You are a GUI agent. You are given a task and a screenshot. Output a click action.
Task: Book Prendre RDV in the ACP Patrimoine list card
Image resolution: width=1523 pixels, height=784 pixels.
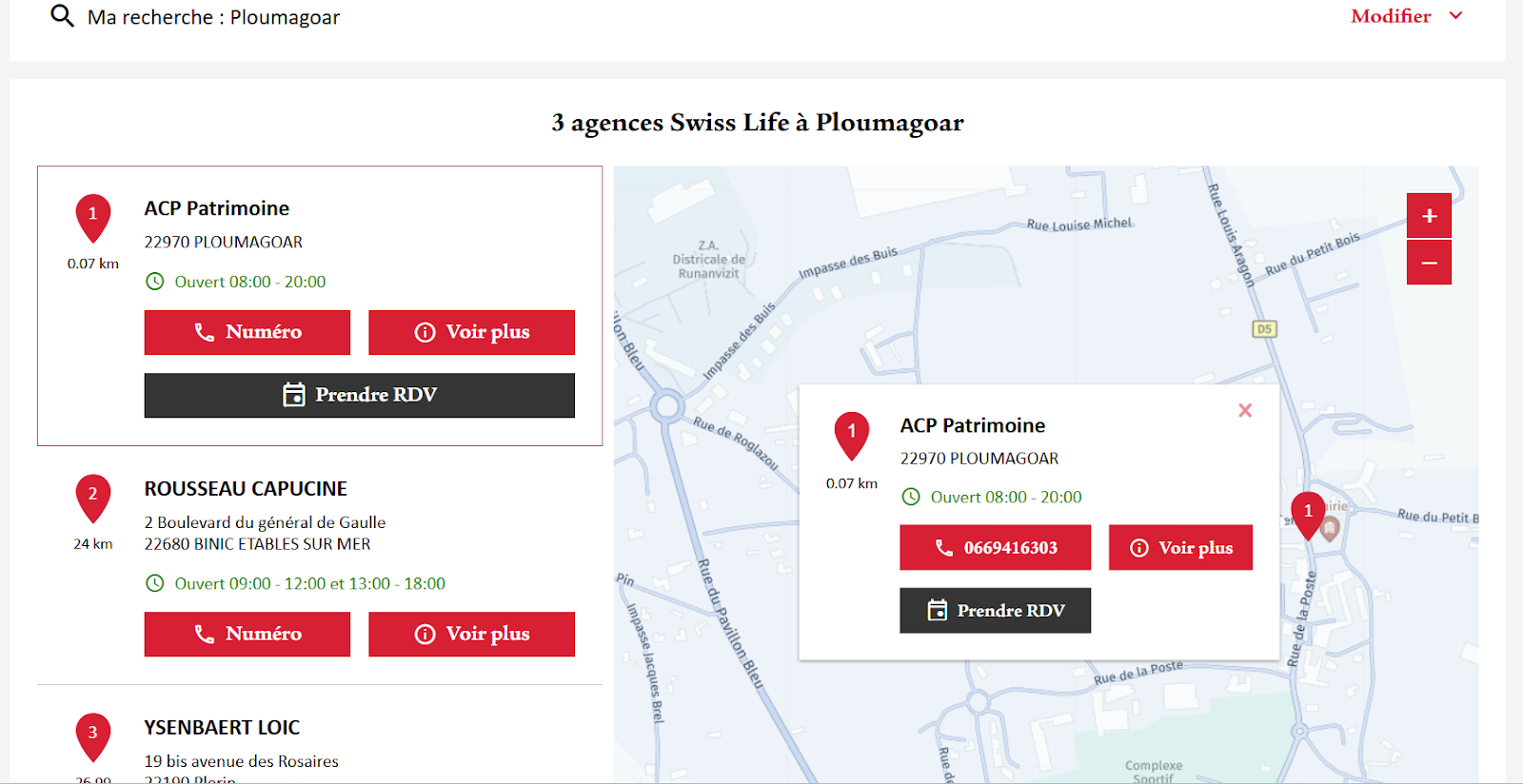coord(360,395)
